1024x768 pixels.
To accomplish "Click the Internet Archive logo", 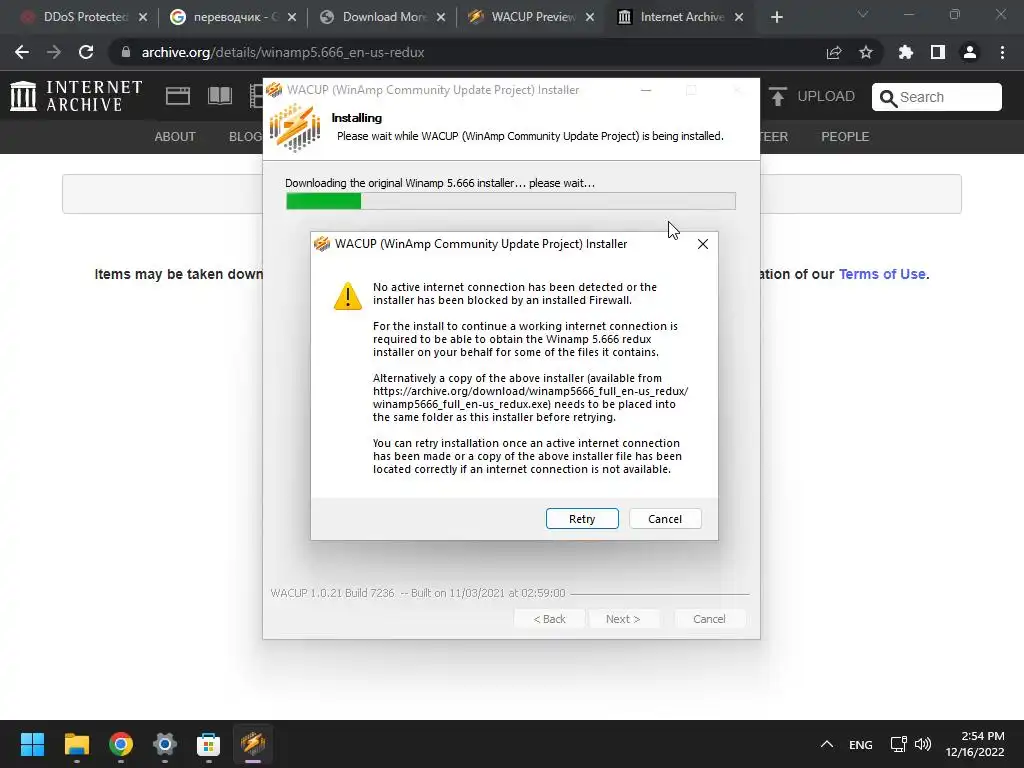I will tap(76, 96).
